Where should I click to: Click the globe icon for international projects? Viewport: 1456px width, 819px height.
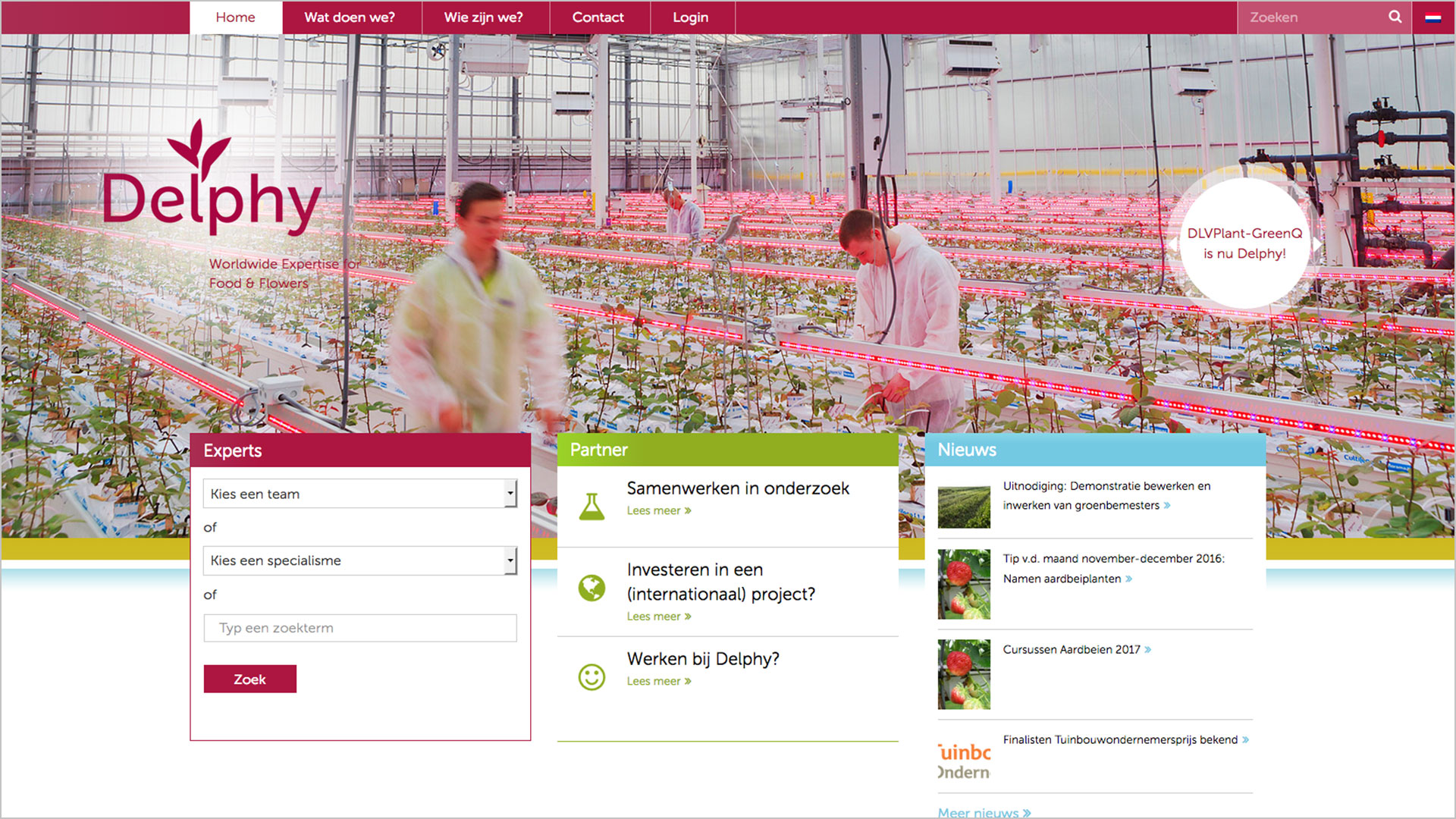point(591,588)
